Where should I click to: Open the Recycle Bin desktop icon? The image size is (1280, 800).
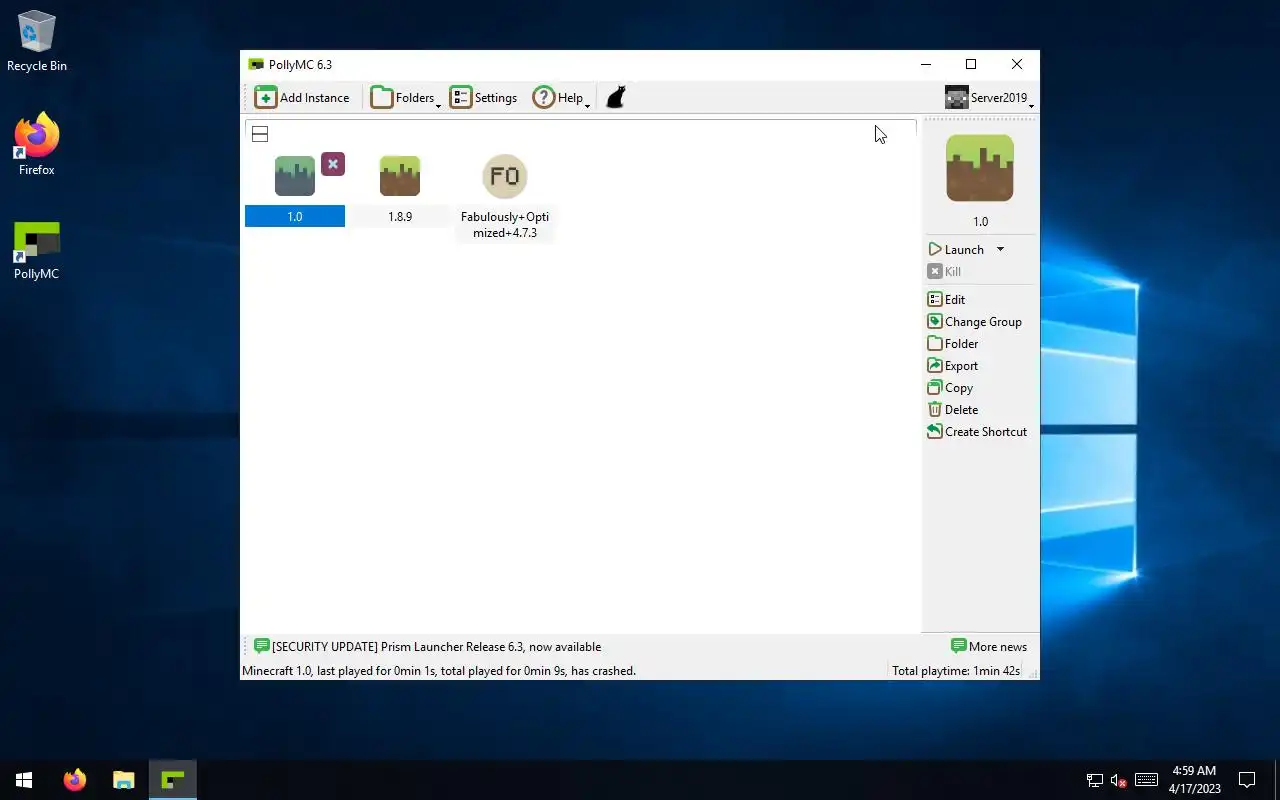37,41
